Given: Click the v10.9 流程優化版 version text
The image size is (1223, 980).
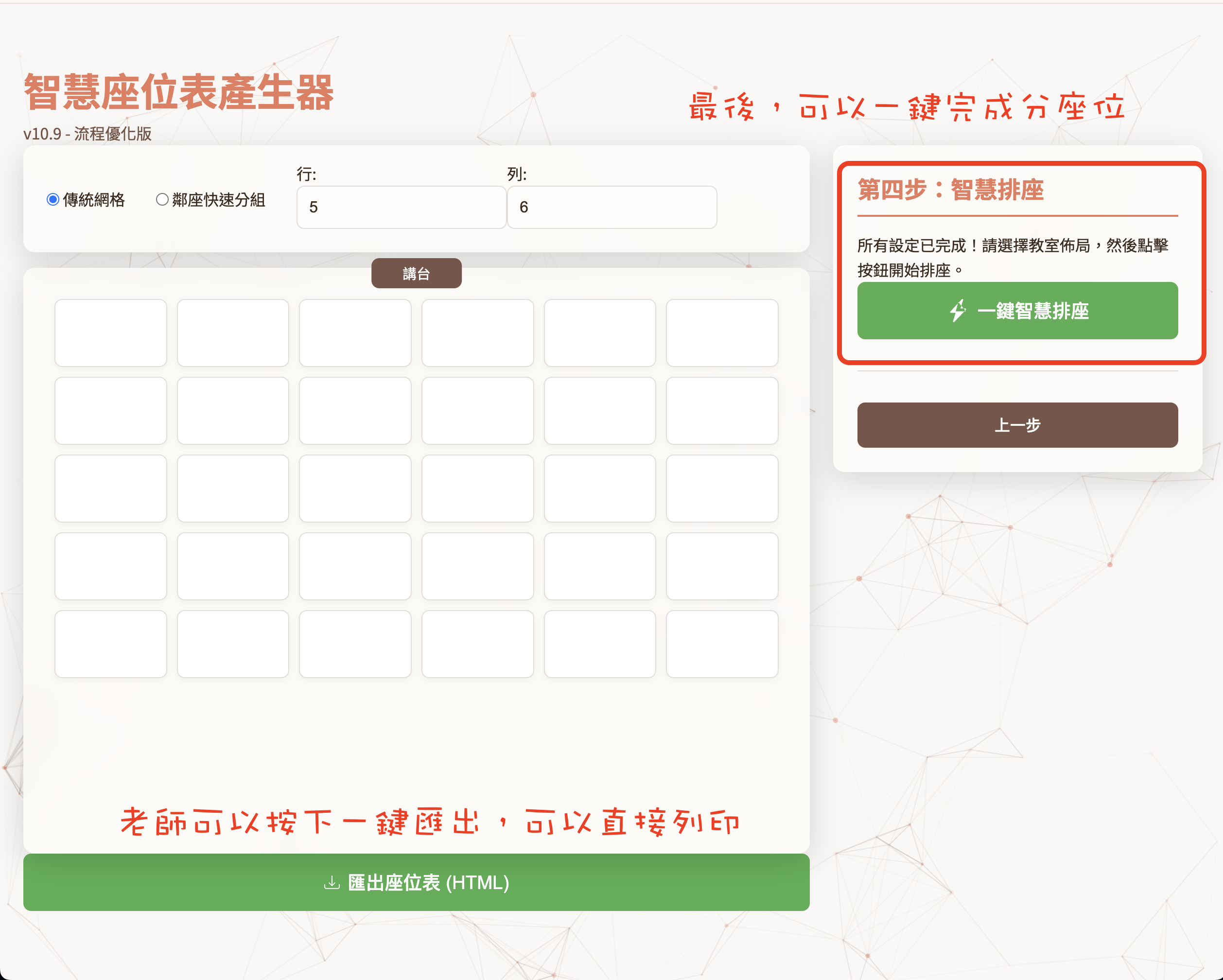Looking at the screenshot, I should point(86,135).
